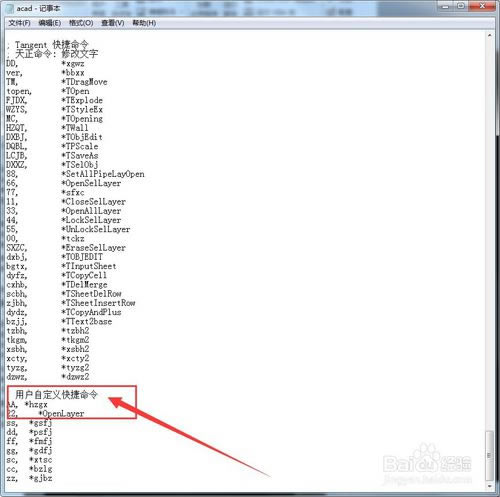The height and width of the screenshot is (497, 500).
Task: Click the '*SetAllPipeLayOpen' text
Action: (x=103, y=174)
